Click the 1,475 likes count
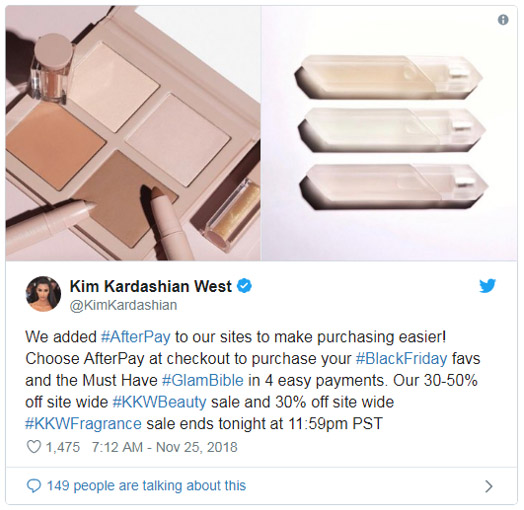The width and height of the screenshot is (524, 510). 63,447
